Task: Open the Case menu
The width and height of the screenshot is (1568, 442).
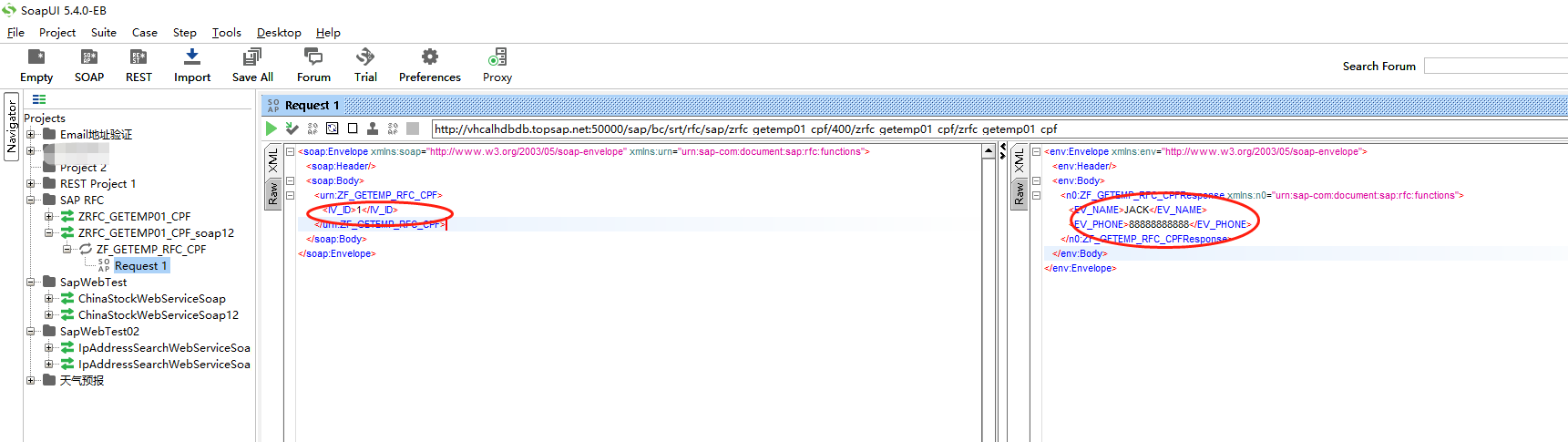Action: 145,32
